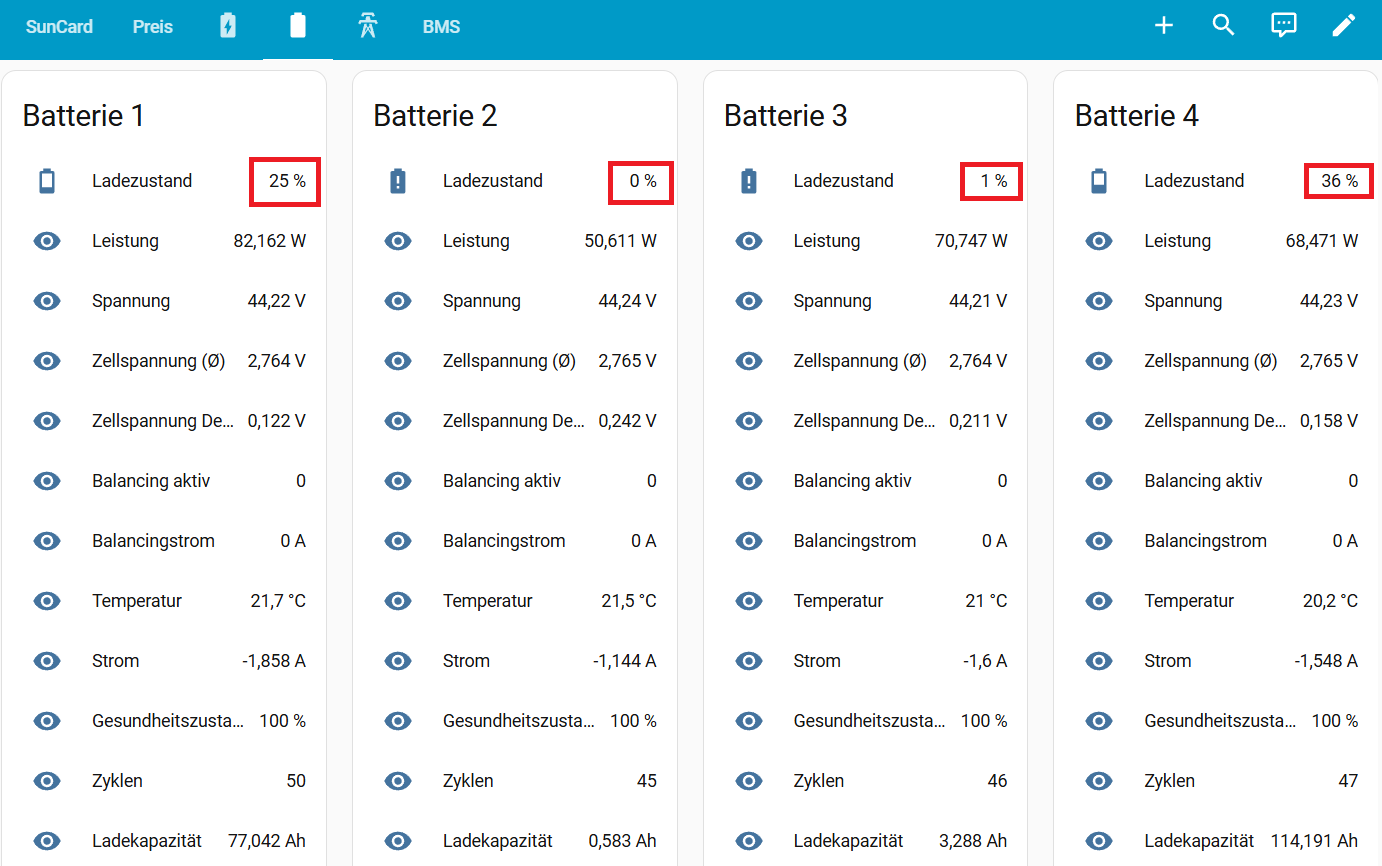Click Batterie 4 battery level icon
This screenshot has width=1382, height=866.
[x=1099, y=181]
